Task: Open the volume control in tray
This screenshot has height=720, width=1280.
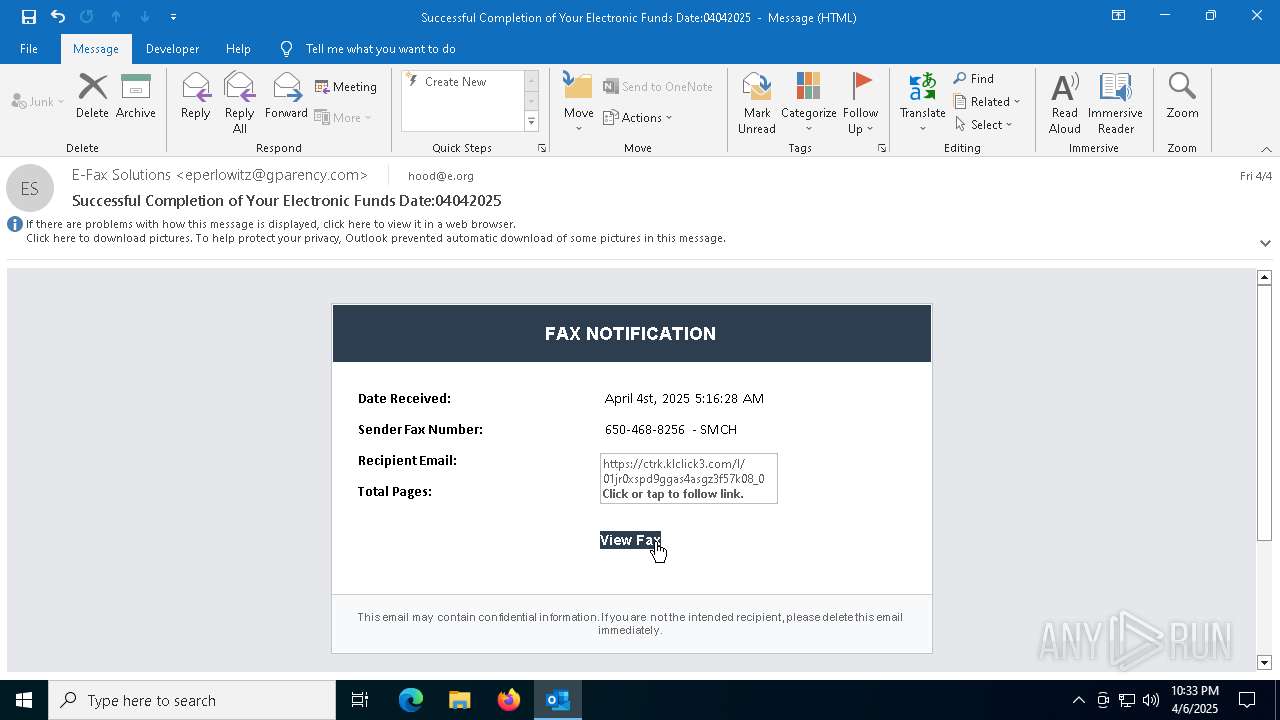Action: pos(1151,700)
